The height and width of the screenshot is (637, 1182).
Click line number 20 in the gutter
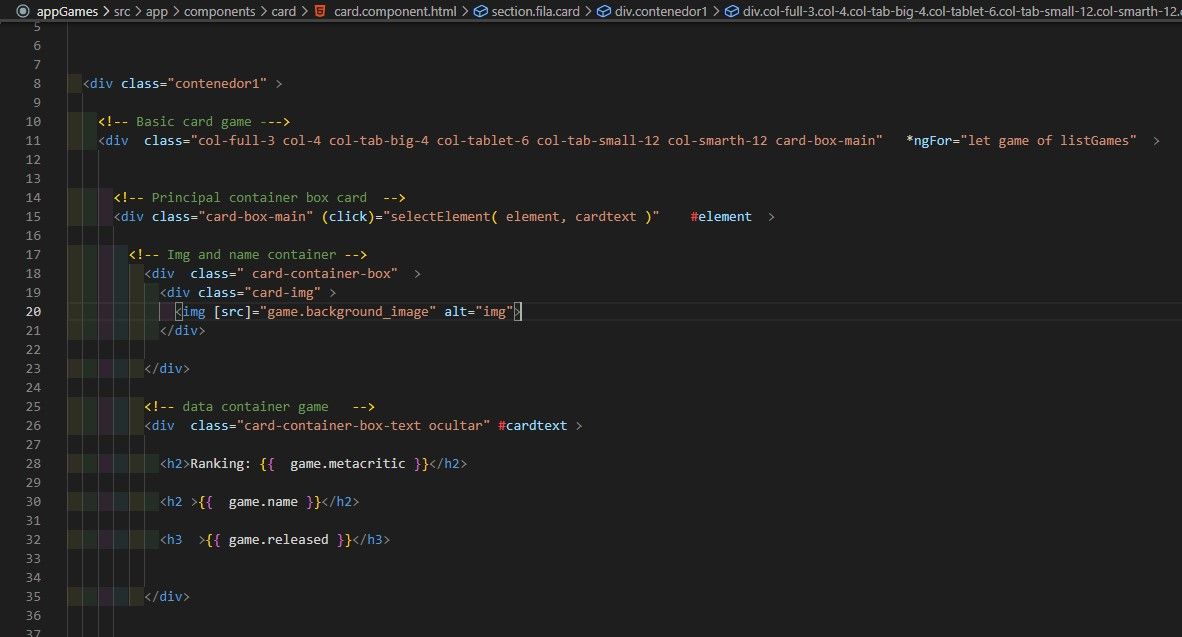point(33,311)
